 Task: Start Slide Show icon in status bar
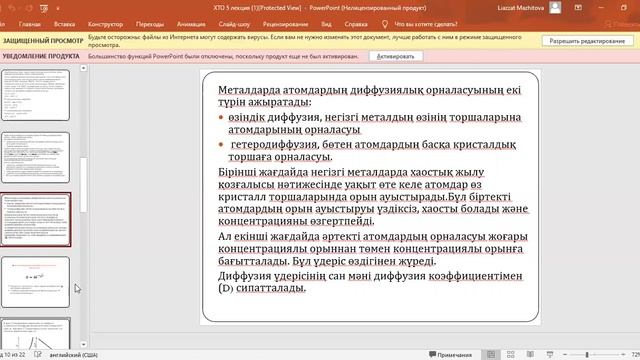(550, 355)
